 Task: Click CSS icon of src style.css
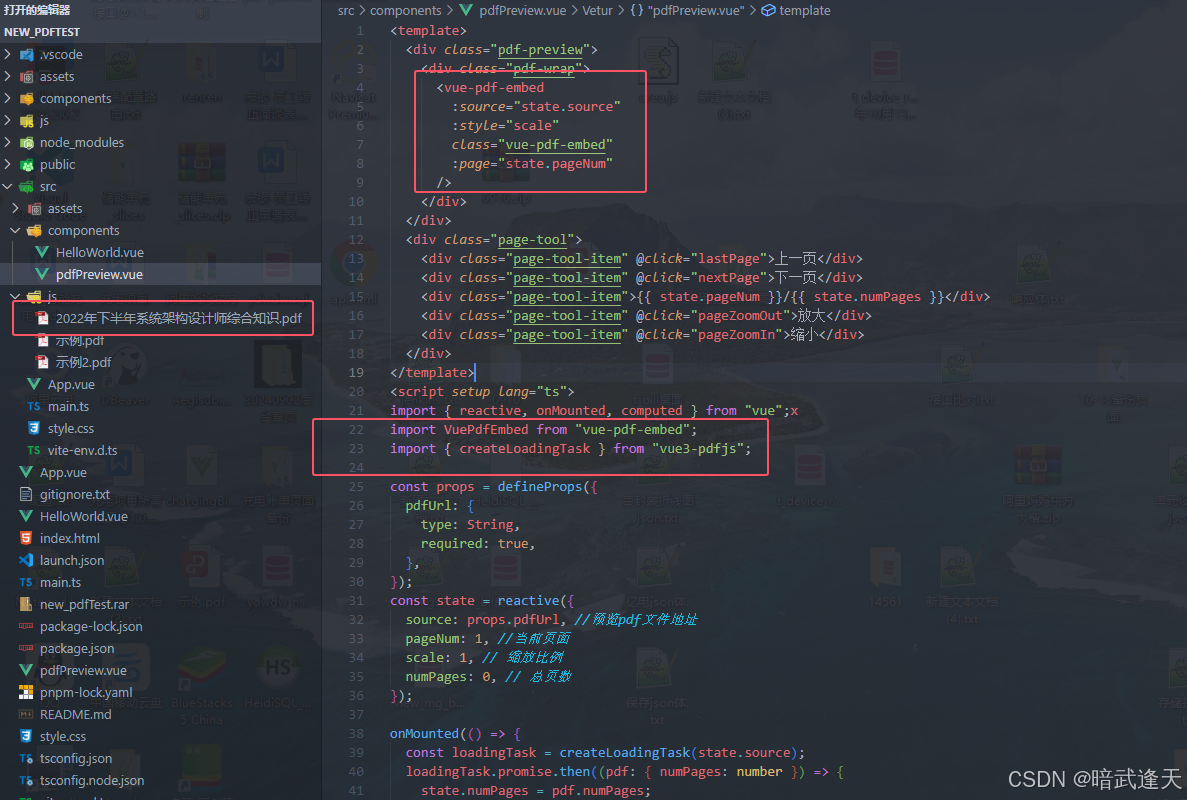click(34, 428)
